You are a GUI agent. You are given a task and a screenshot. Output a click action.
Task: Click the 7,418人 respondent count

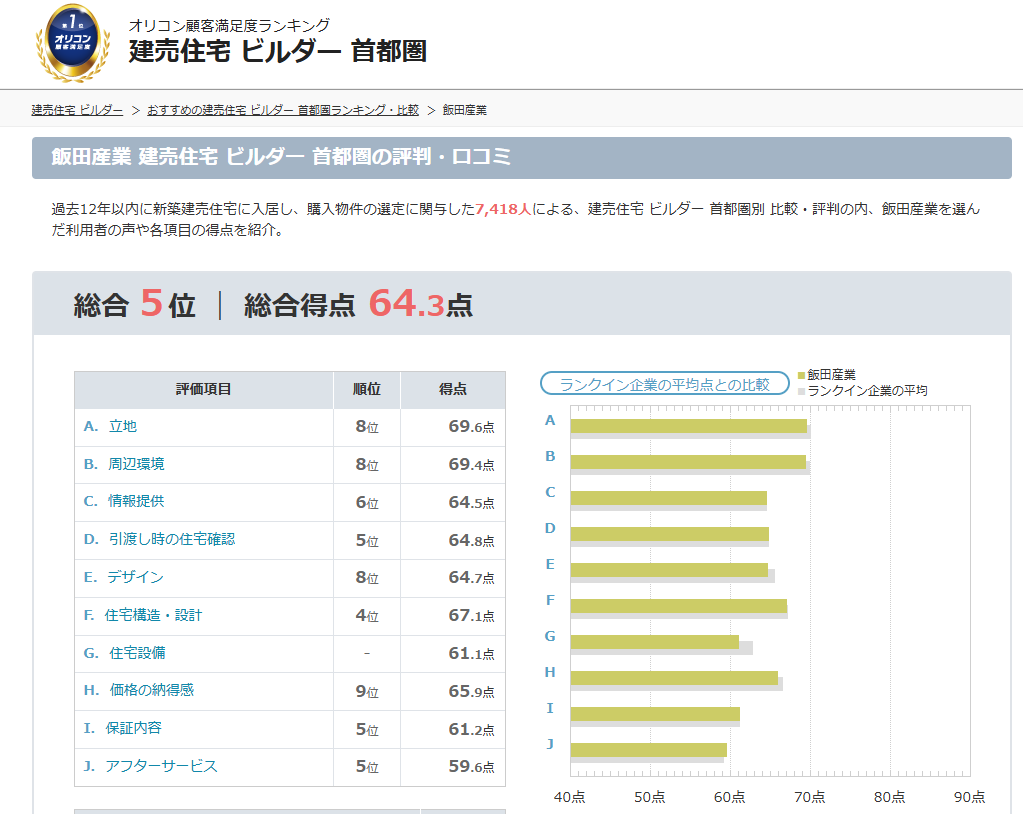pyautogui.click(x=503, y=209)
